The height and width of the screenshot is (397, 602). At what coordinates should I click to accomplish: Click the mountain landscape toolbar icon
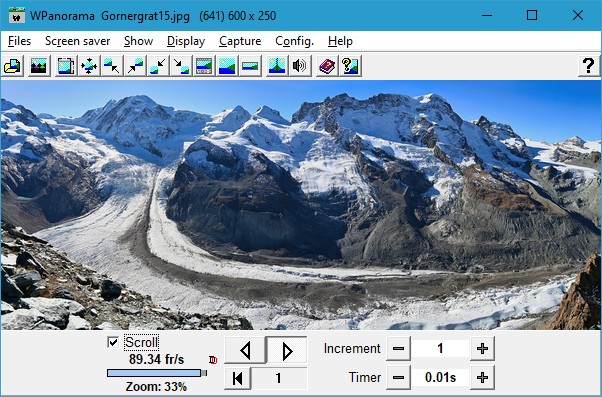click(39, 66)
